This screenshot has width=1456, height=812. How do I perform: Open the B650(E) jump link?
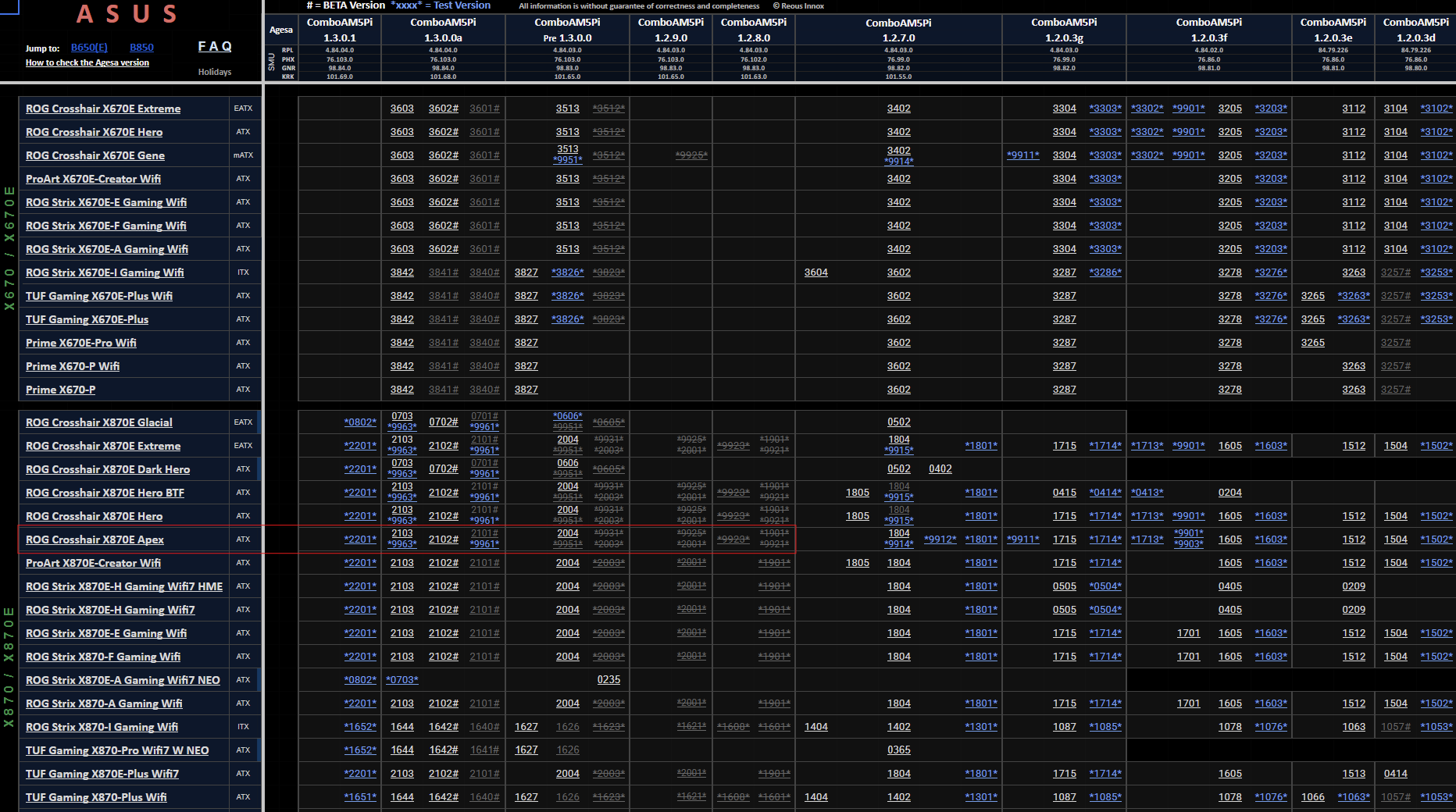point(89,48)
